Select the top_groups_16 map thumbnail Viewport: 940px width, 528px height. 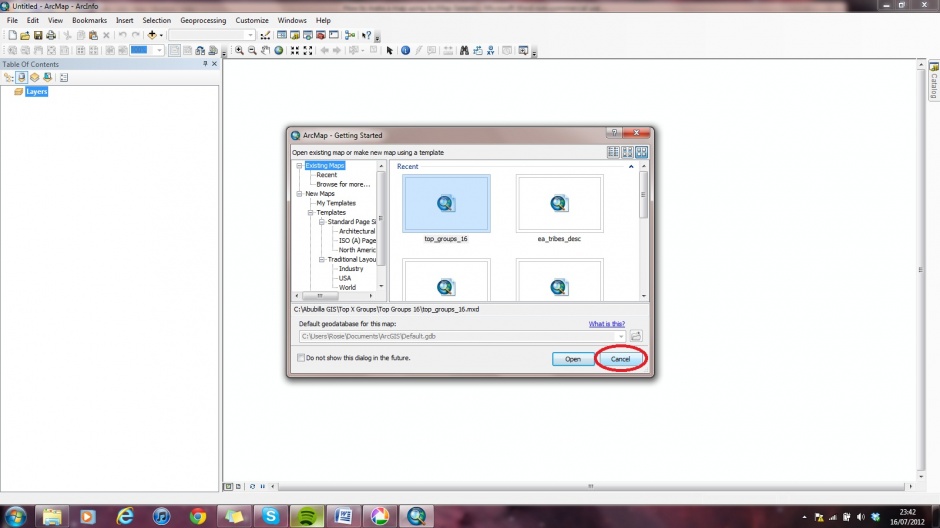[446, 204]
